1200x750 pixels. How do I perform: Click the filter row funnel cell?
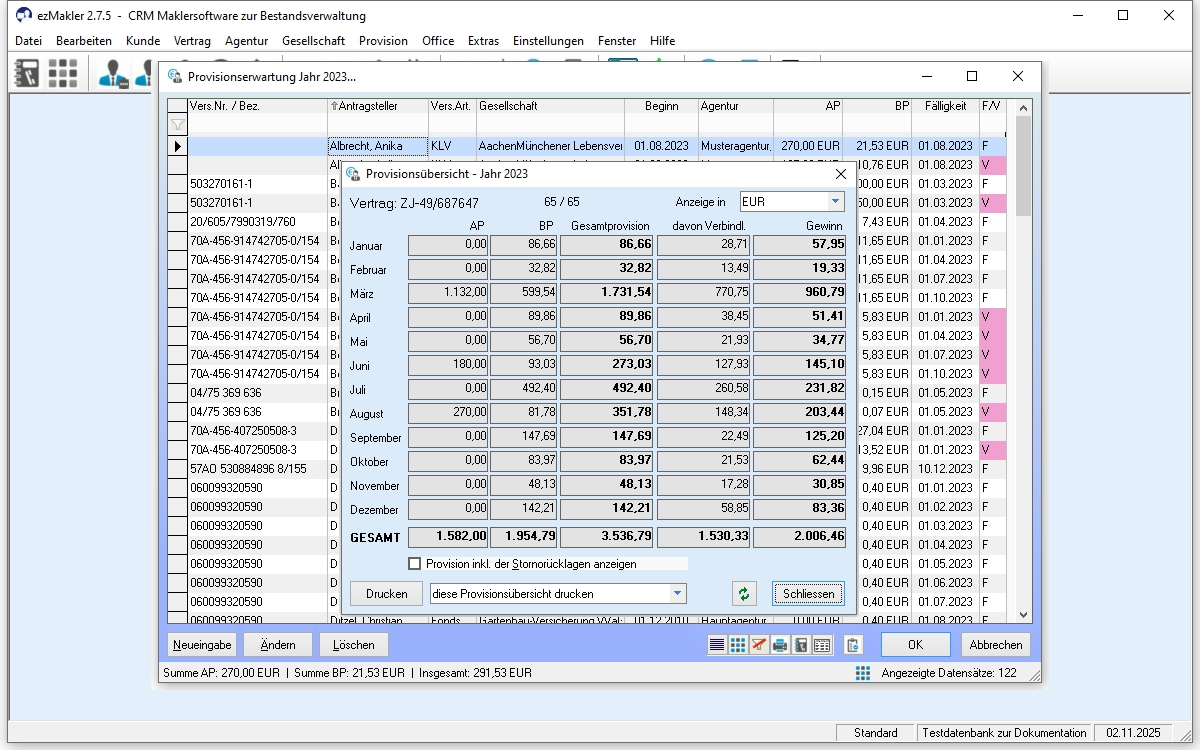[x=177, y=125]
